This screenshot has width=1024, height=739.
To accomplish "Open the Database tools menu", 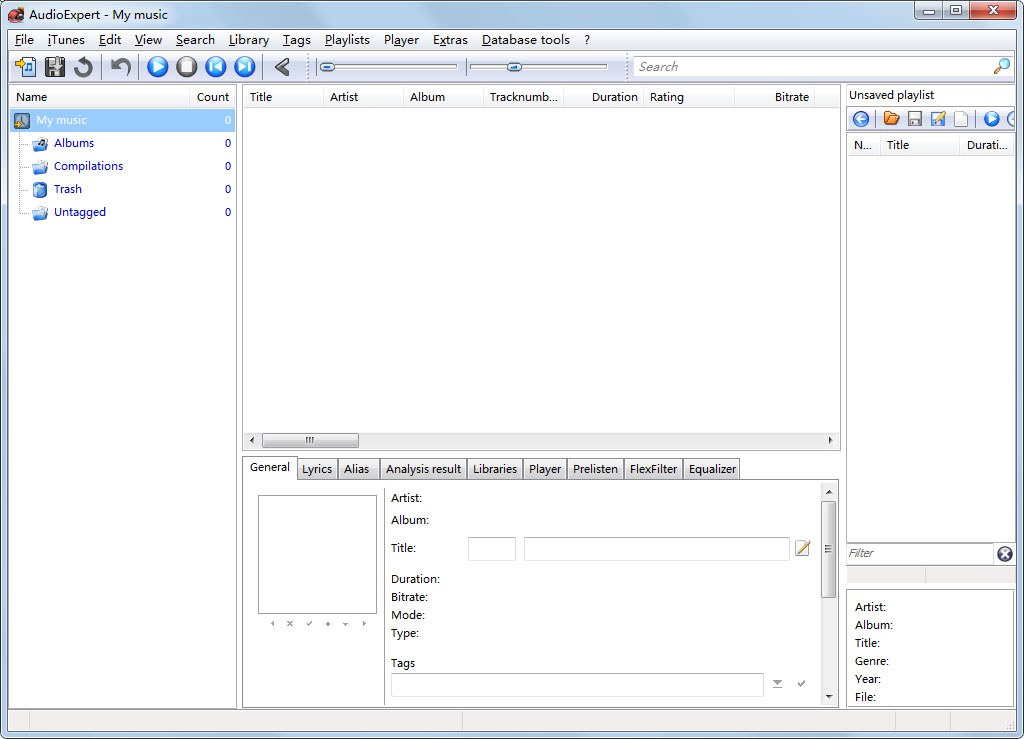I will 525,40.
